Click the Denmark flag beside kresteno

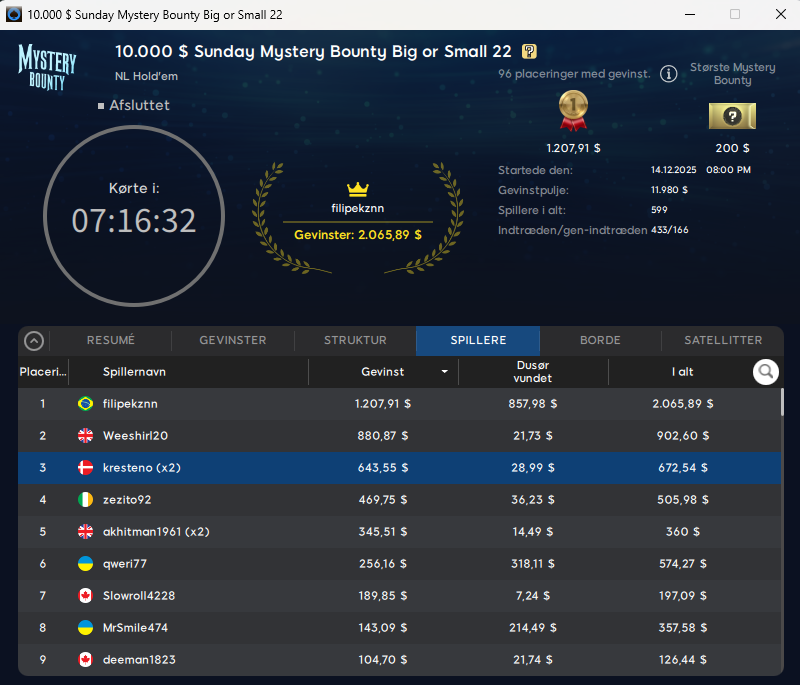tap(85, 468)
